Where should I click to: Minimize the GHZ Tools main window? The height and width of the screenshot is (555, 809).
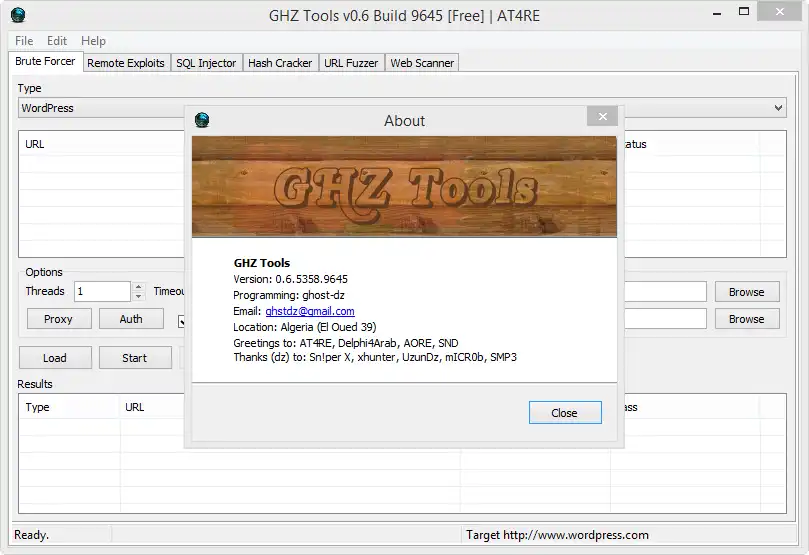(x=717, y=12)
